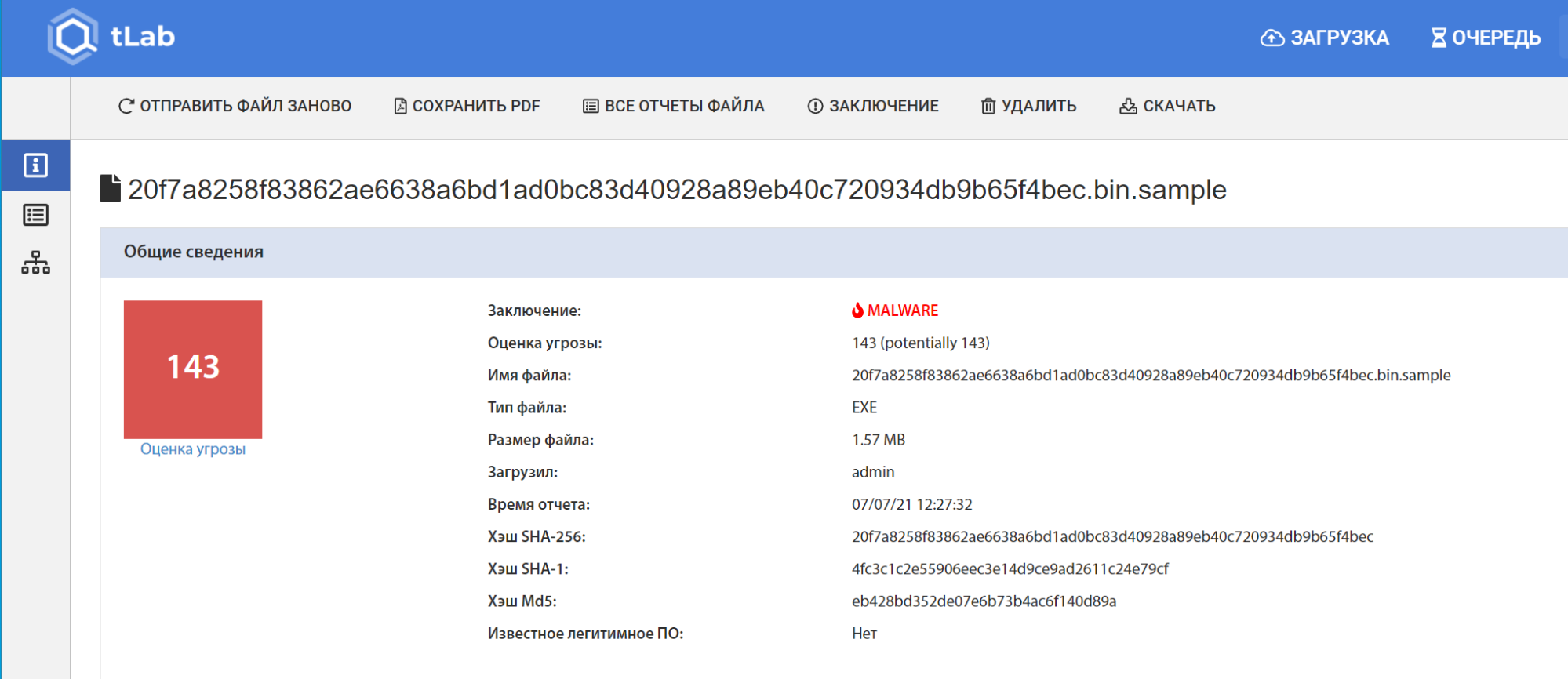Delete the report using УДАЛИТЬ
Image resolution: width=1568 pixels, height=679 pixels.
(x=1028, y=106)
